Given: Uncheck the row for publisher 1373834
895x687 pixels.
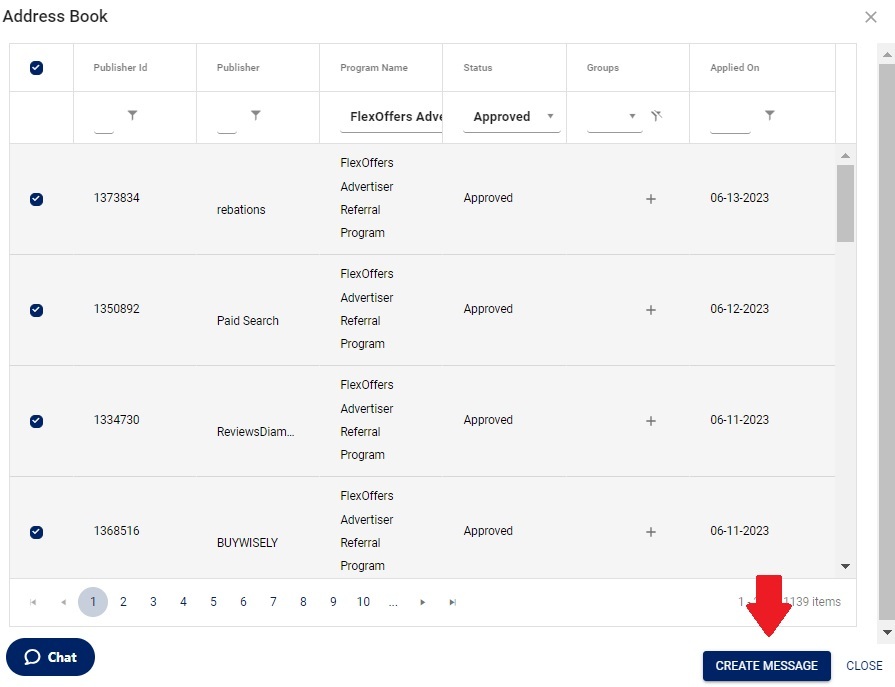Looking at the screenshot, I should point(37,199).
